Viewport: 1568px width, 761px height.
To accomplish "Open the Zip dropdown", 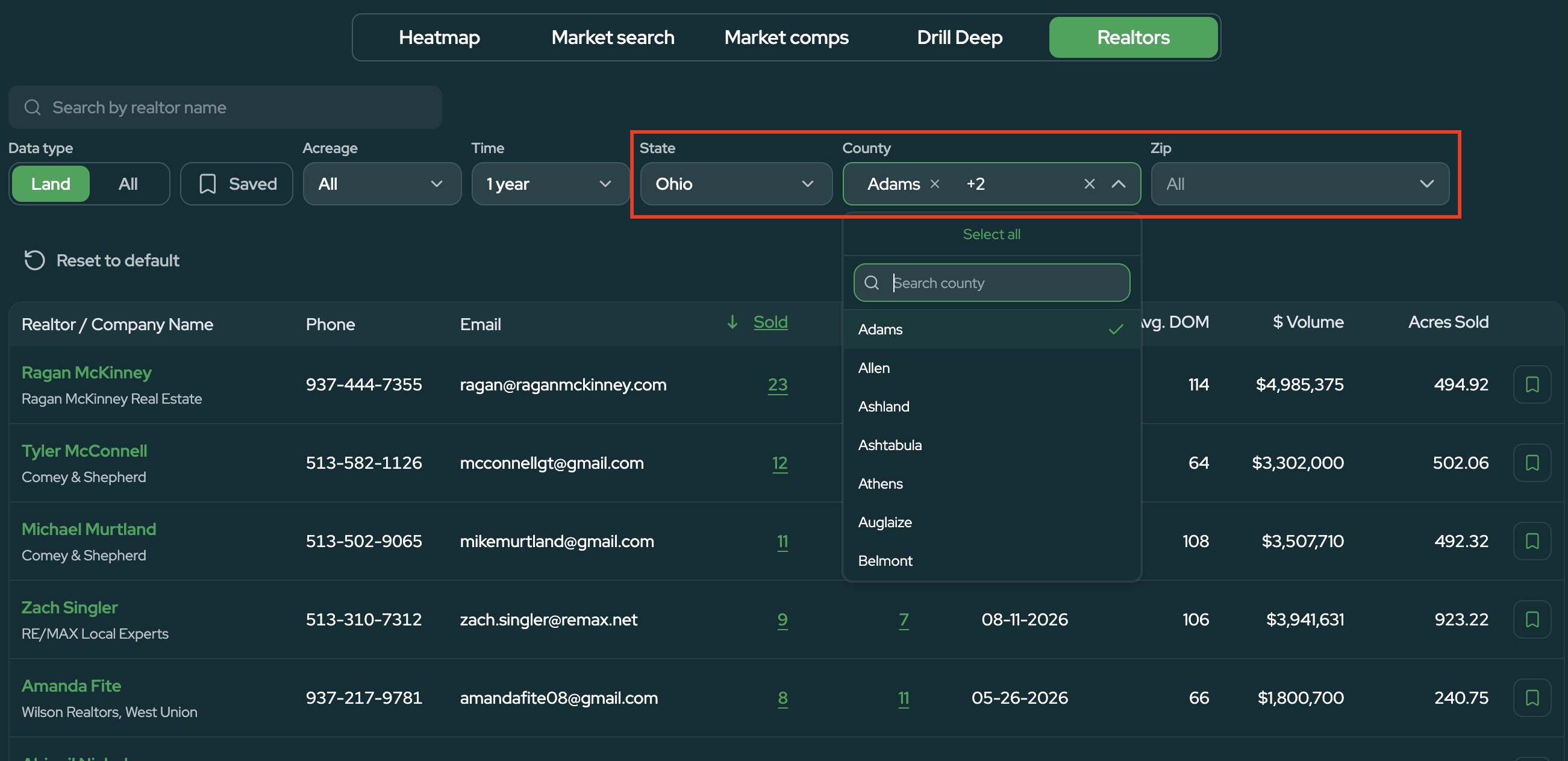I will coord(1299,183).
